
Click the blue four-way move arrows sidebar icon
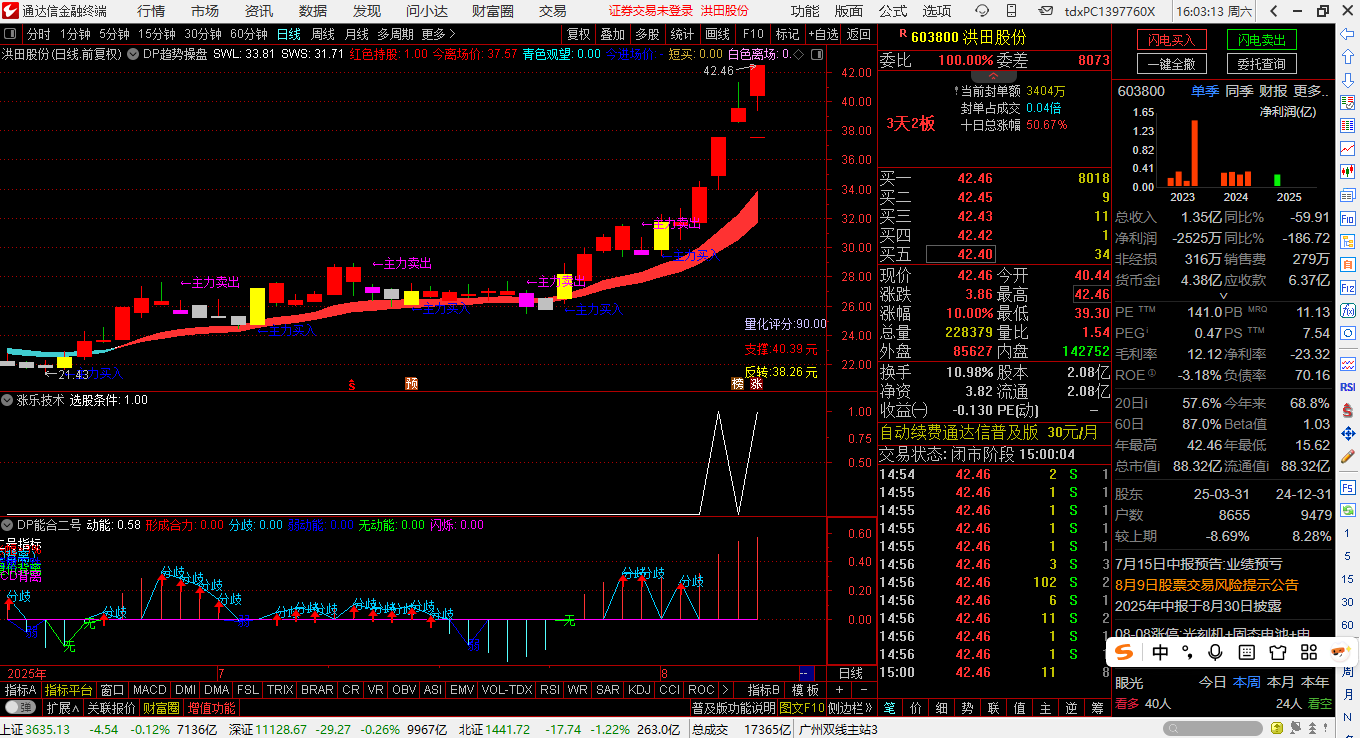pos(1347,433)
